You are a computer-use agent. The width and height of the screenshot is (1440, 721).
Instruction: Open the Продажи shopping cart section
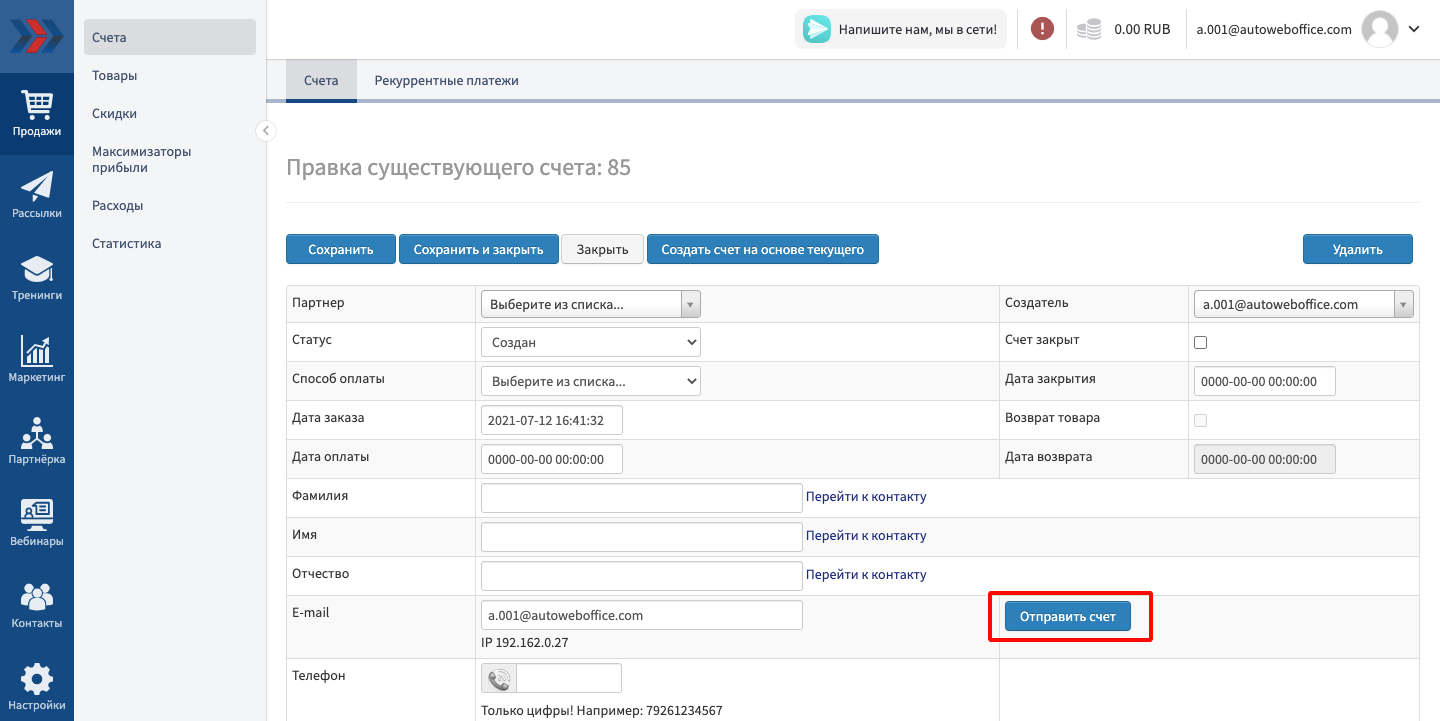point(37,113)
